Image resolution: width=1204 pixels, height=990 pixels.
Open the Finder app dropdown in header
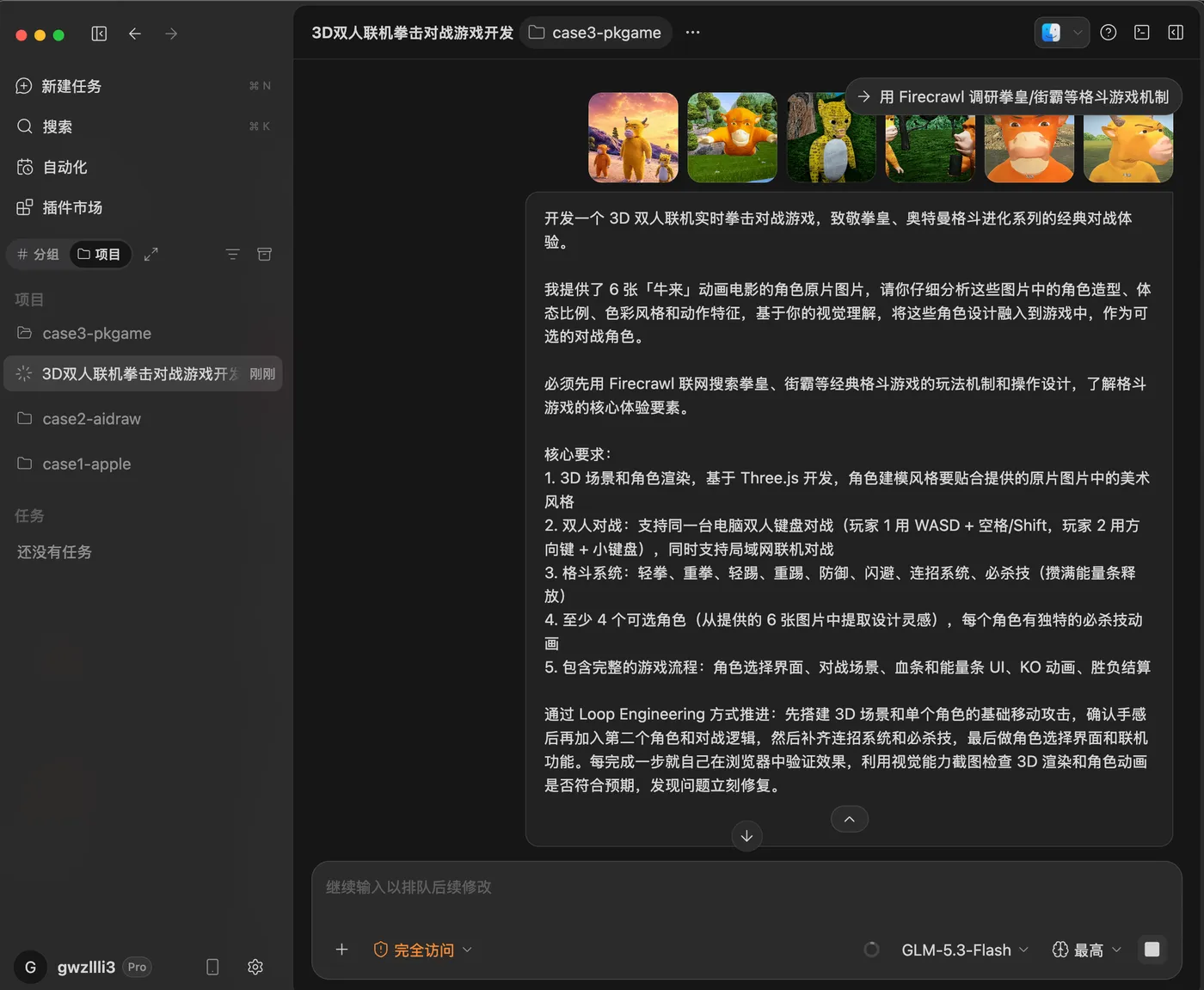pyautogui.click(x=1061, y=33)
